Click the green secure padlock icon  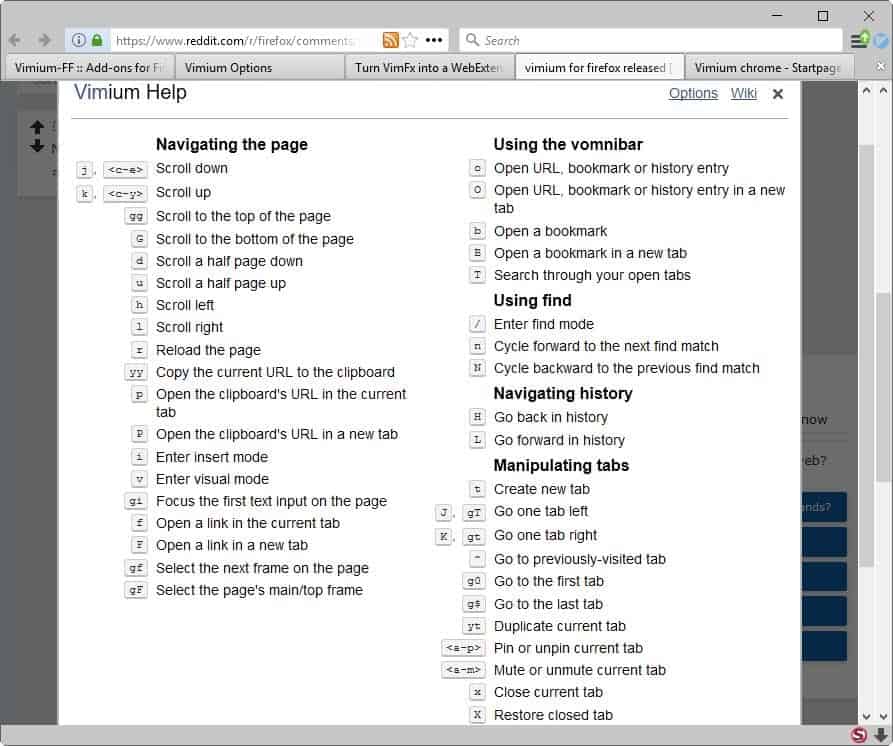[97, 40]
